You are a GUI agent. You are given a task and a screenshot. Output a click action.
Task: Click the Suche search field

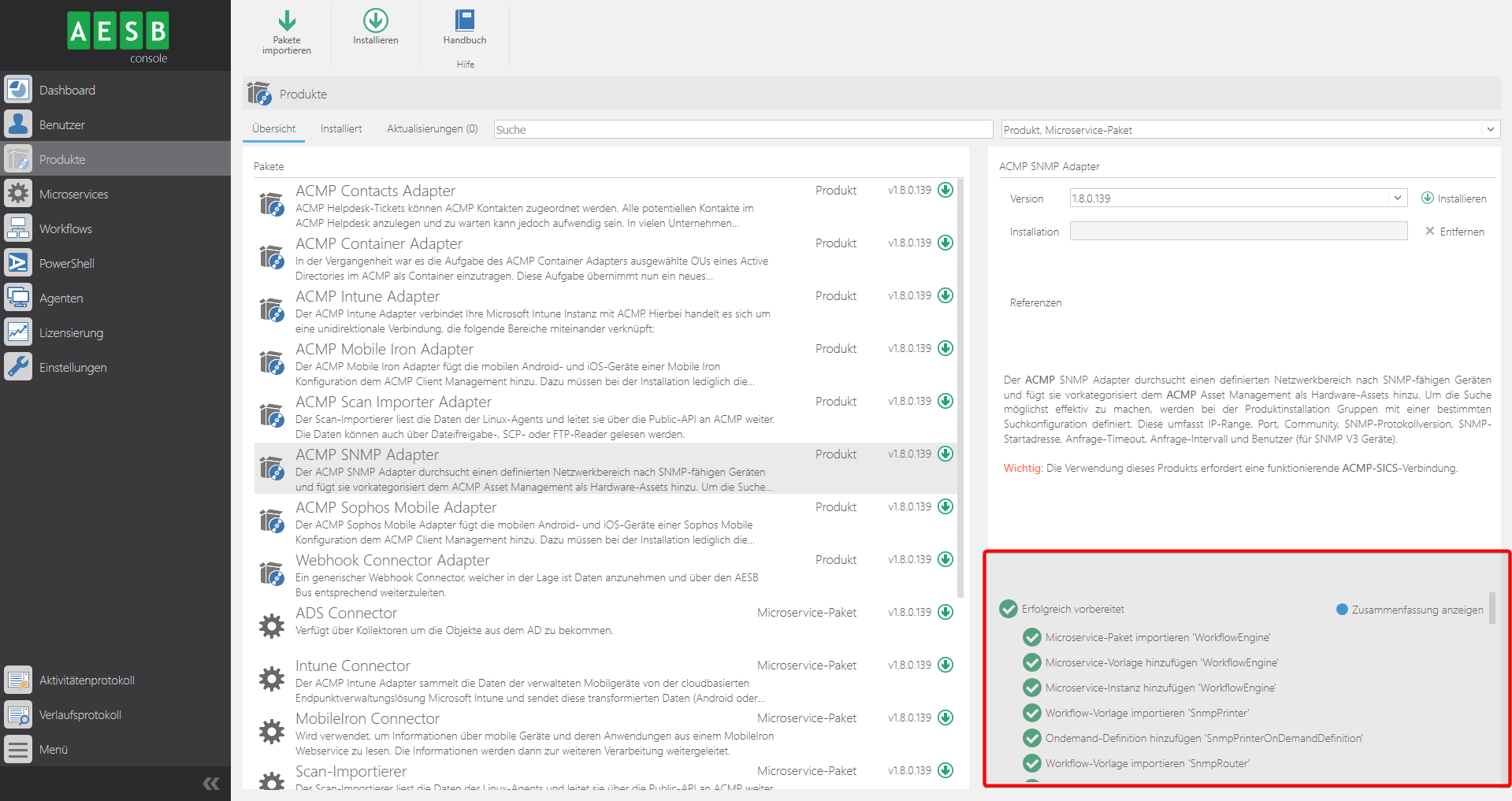[x=743, y=129]
